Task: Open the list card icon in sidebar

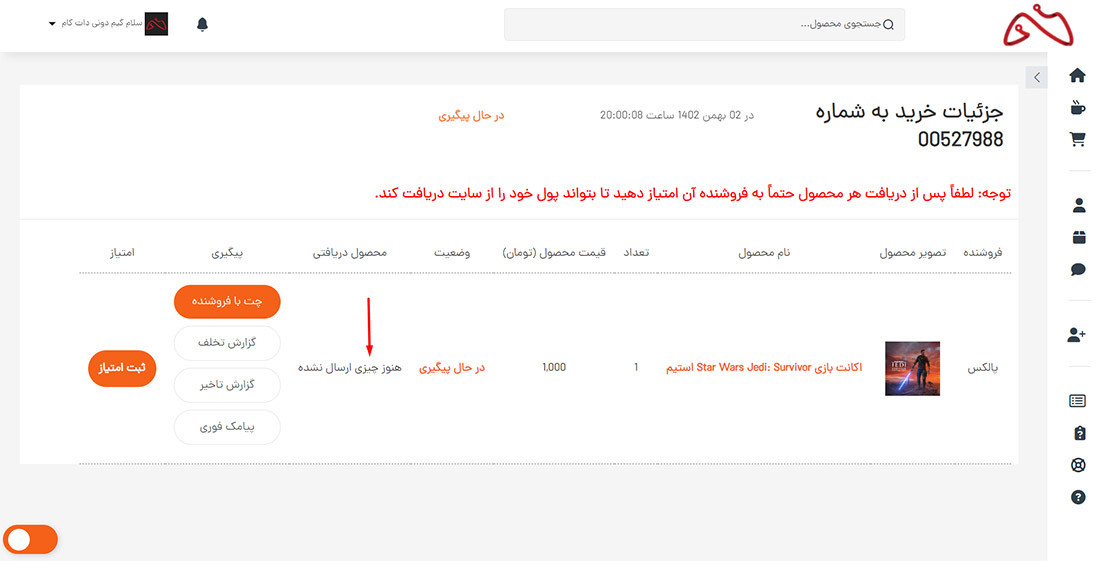Action: tap(1078, 401)
